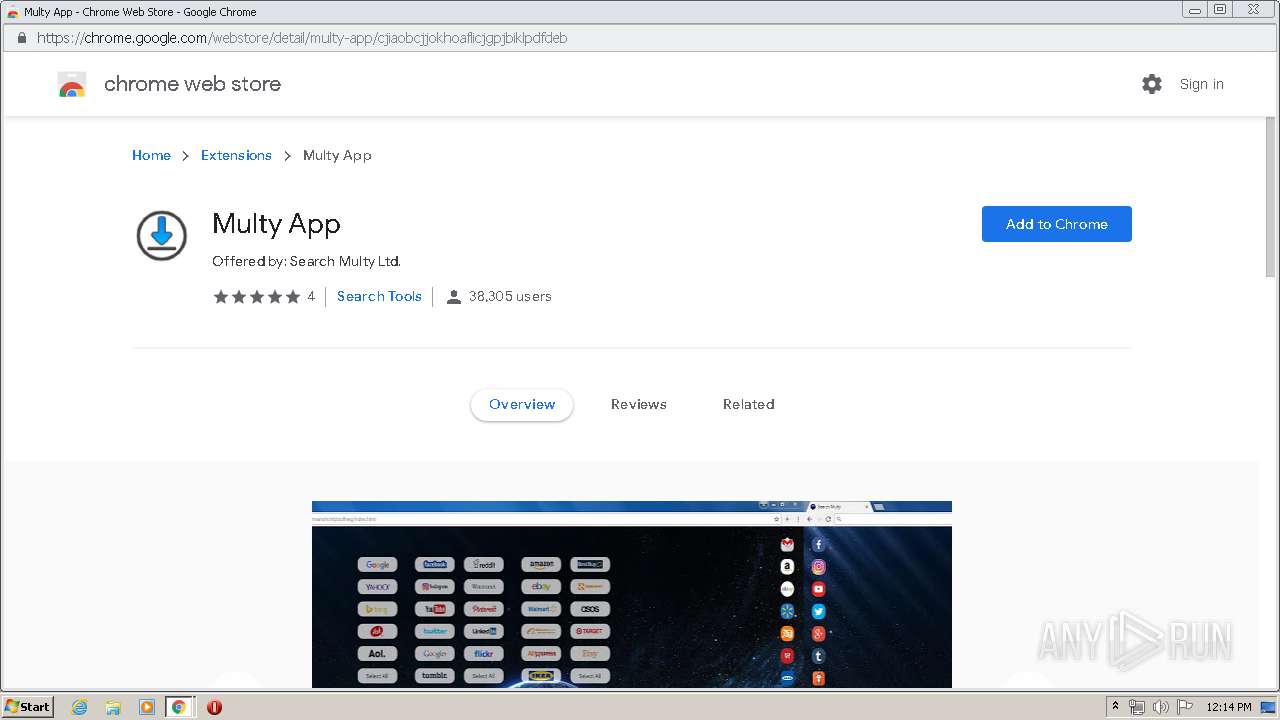Open the Extensions breadcrumb link
This screenshot has height=720, width=1280.
point(236,155)
